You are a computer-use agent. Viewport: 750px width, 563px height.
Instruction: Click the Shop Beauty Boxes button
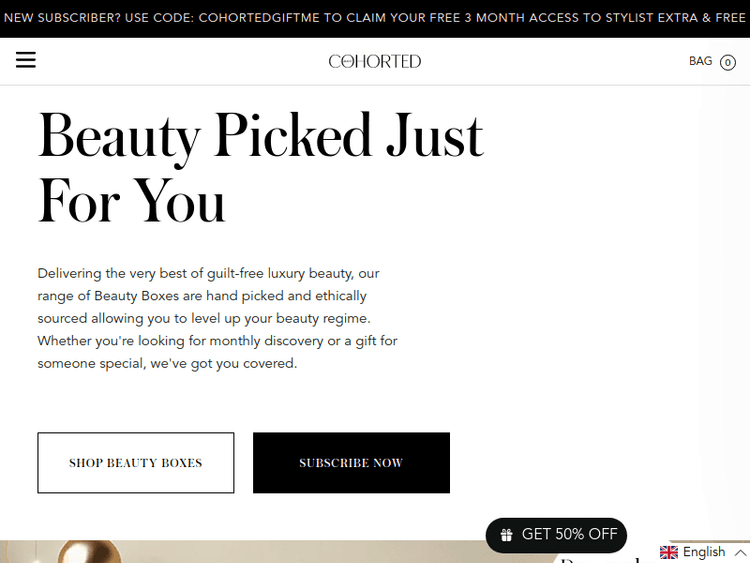coord(136,463)
